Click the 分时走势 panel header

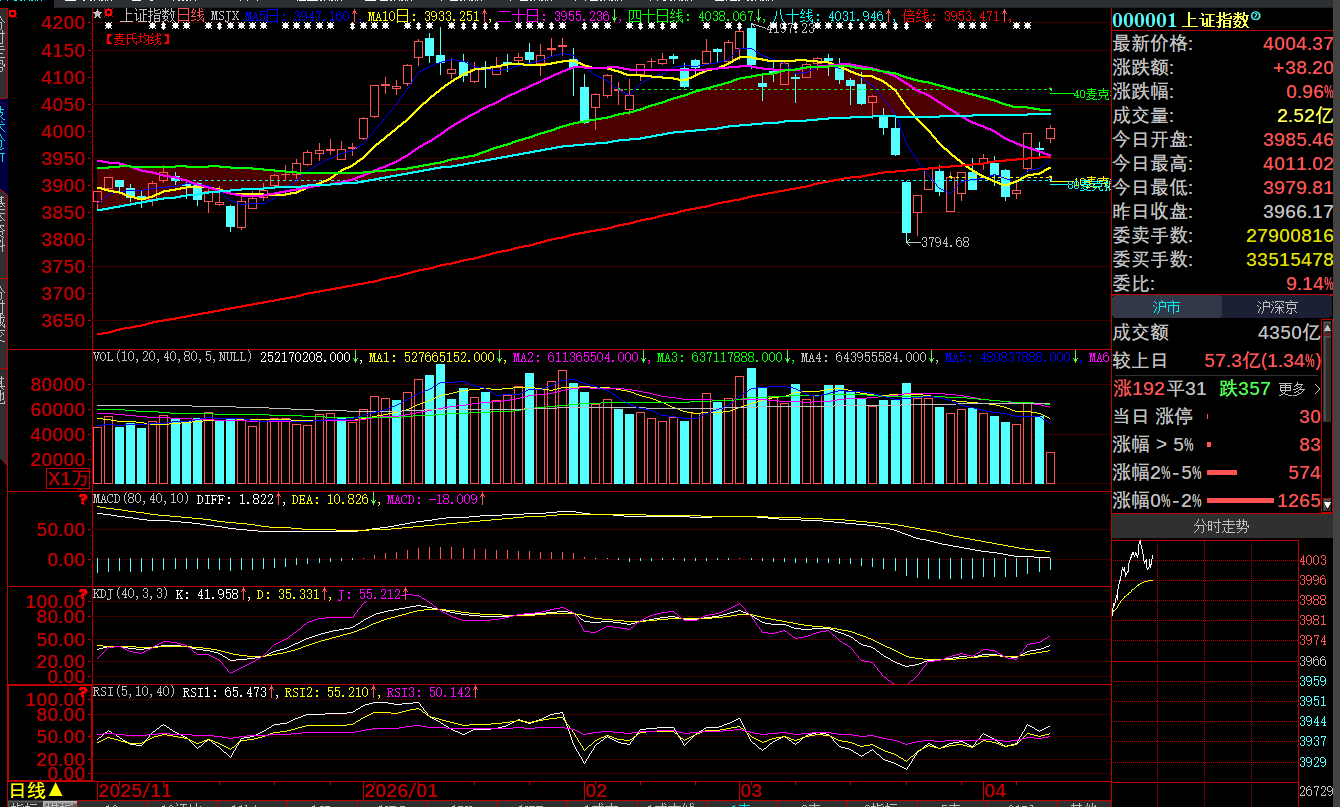click(x=1221, y=527)
